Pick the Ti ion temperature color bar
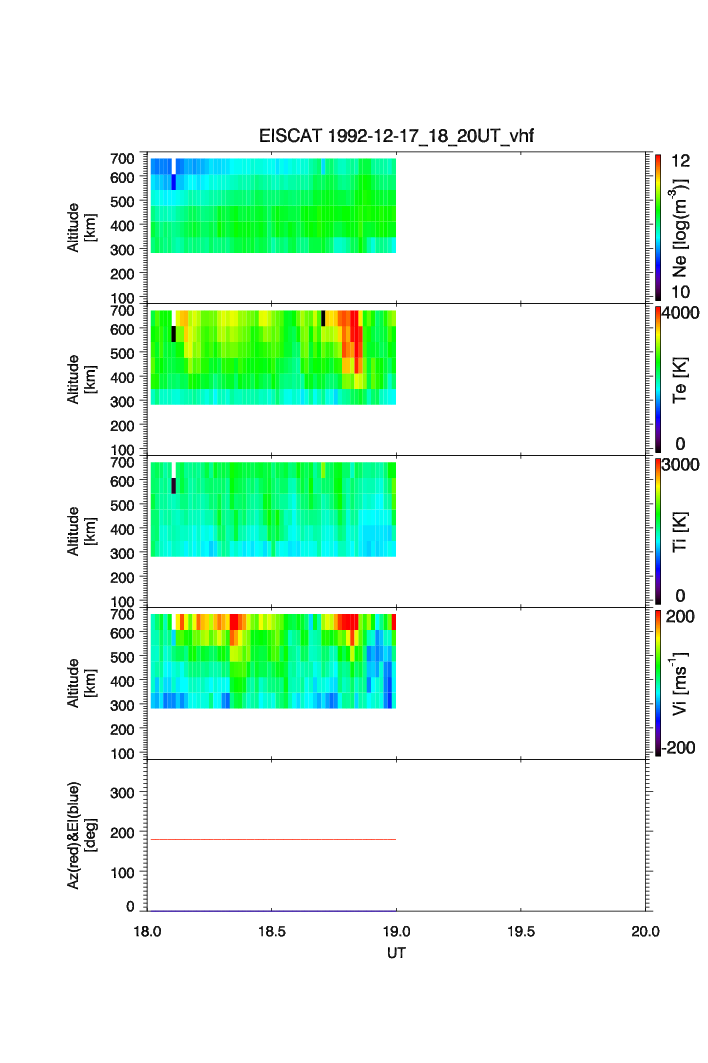 tap(658, 531)
